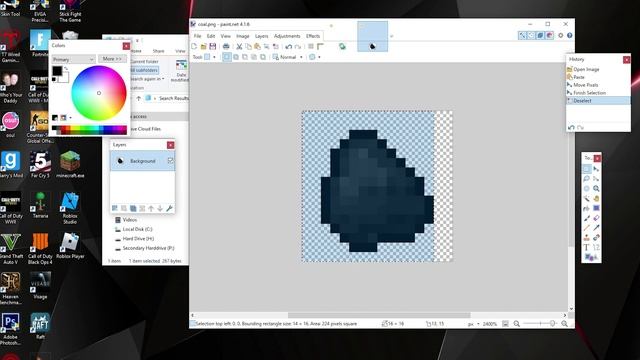Toggle the History window button at top right
The width and height of the screenshot is (640, 360).
click(531, 36)
